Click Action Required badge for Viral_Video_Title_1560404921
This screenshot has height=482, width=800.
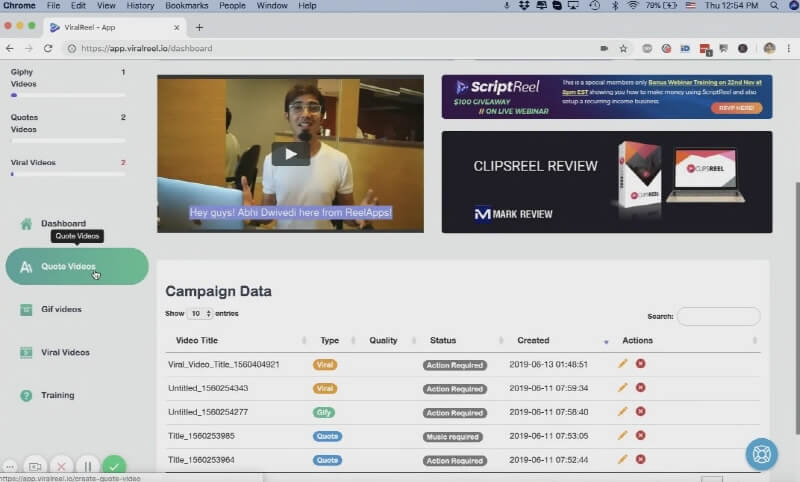click(455, 365)
